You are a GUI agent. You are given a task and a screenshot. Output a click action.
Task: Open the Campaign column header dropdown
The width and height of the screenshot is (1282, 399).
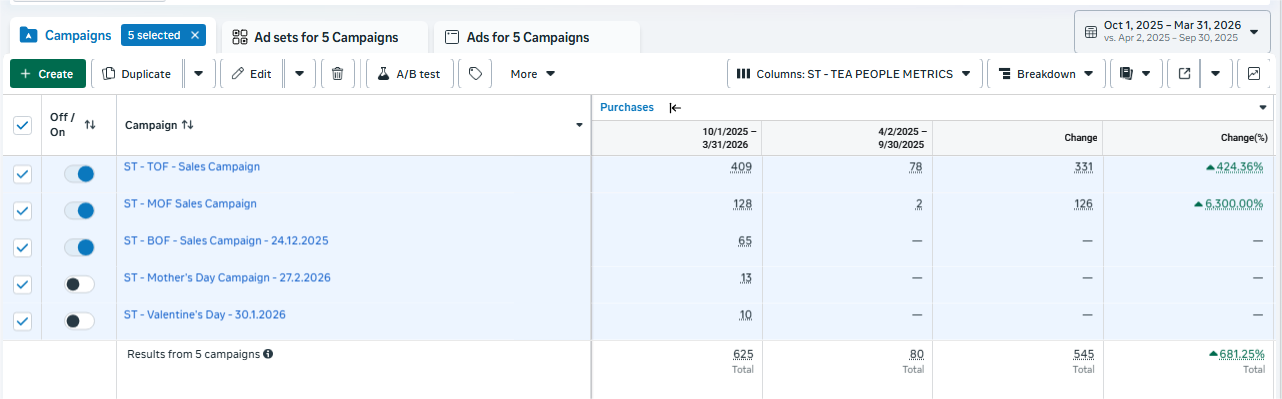580,125
